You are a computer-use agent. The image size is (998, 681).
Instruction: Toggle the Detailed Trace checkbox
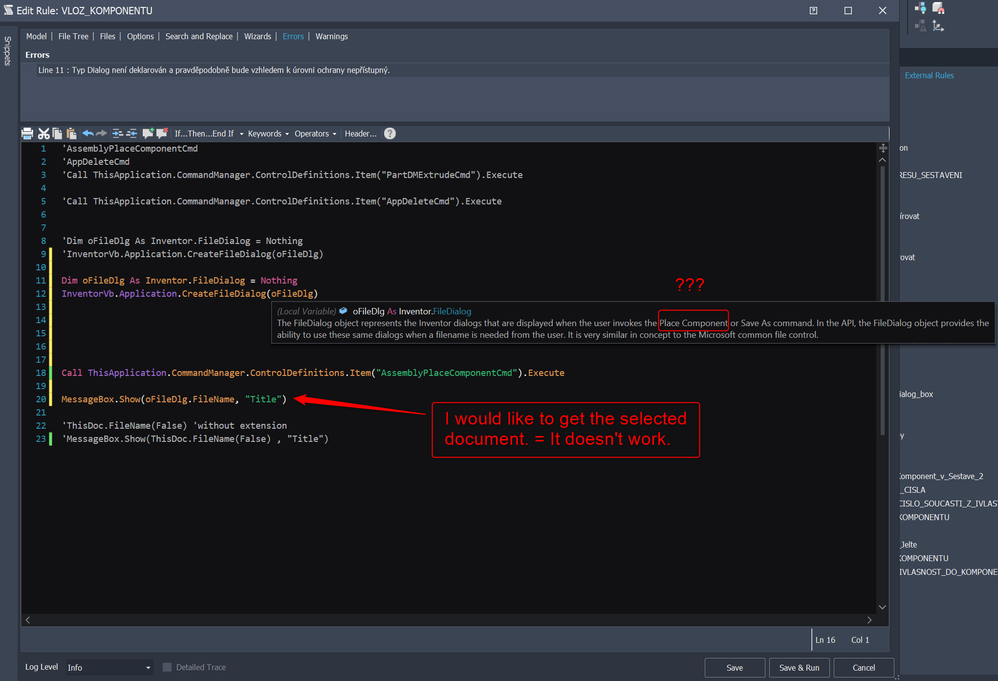(x=167, y=667)
